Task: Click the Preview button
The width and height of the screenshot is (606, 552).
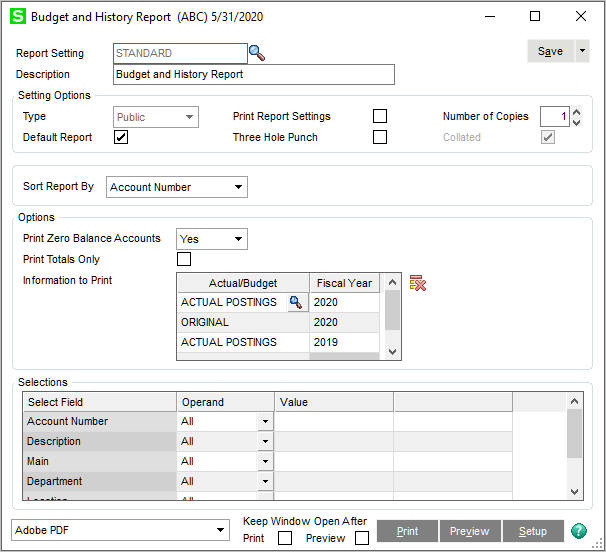Action: [x=469, y=531]
